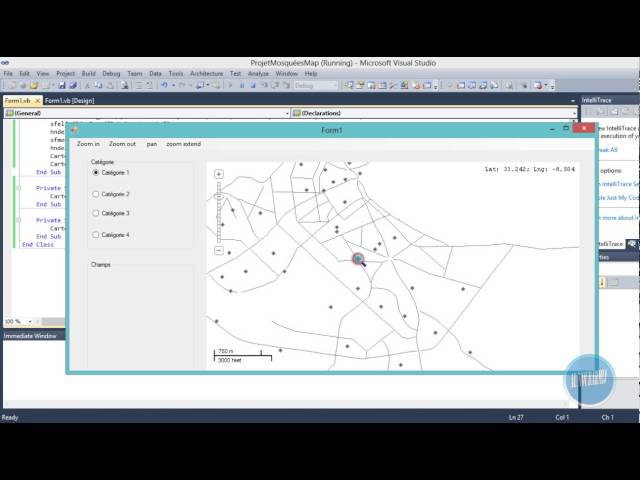Viewport: 640px width, 480px height.
Task: Pause execution with Break All icon
Action: pos(242,85)
